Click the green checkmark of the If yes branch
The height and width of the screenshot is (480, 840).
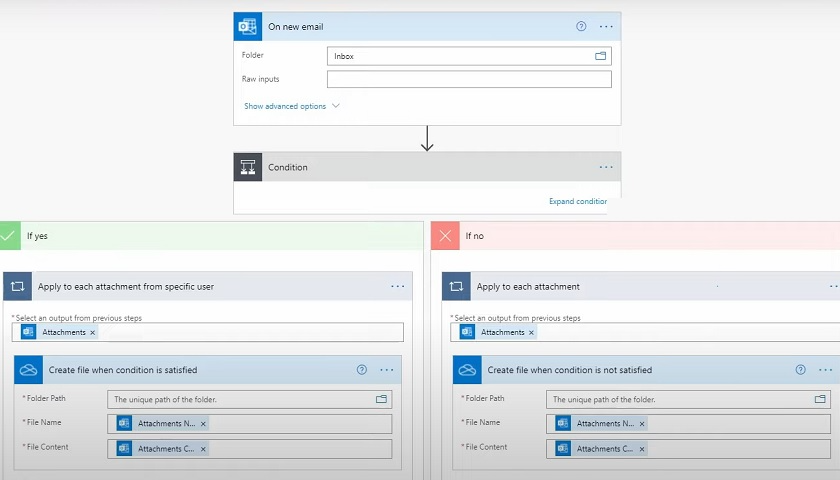pyautogui.click(x=10, y=236)
